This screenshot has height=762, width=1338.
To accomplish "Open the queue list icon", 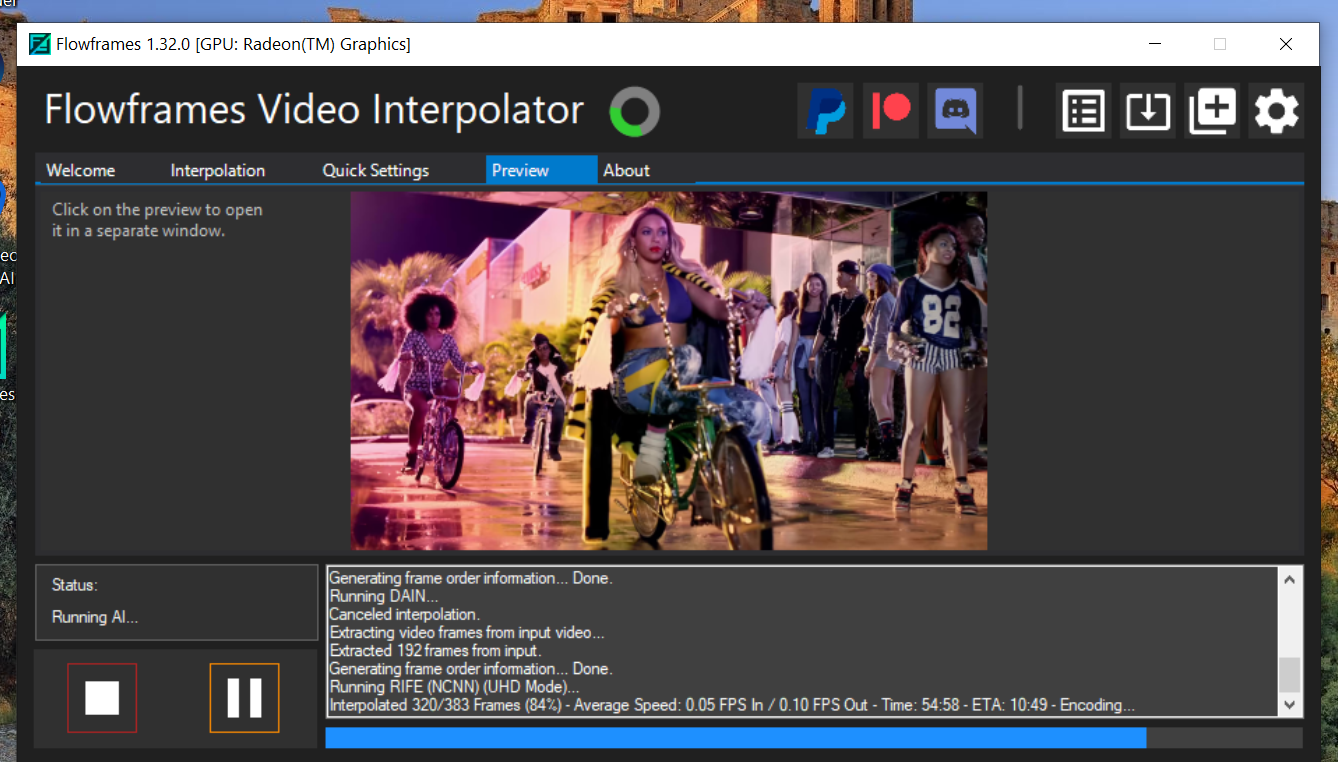I will click(1083, 111).
